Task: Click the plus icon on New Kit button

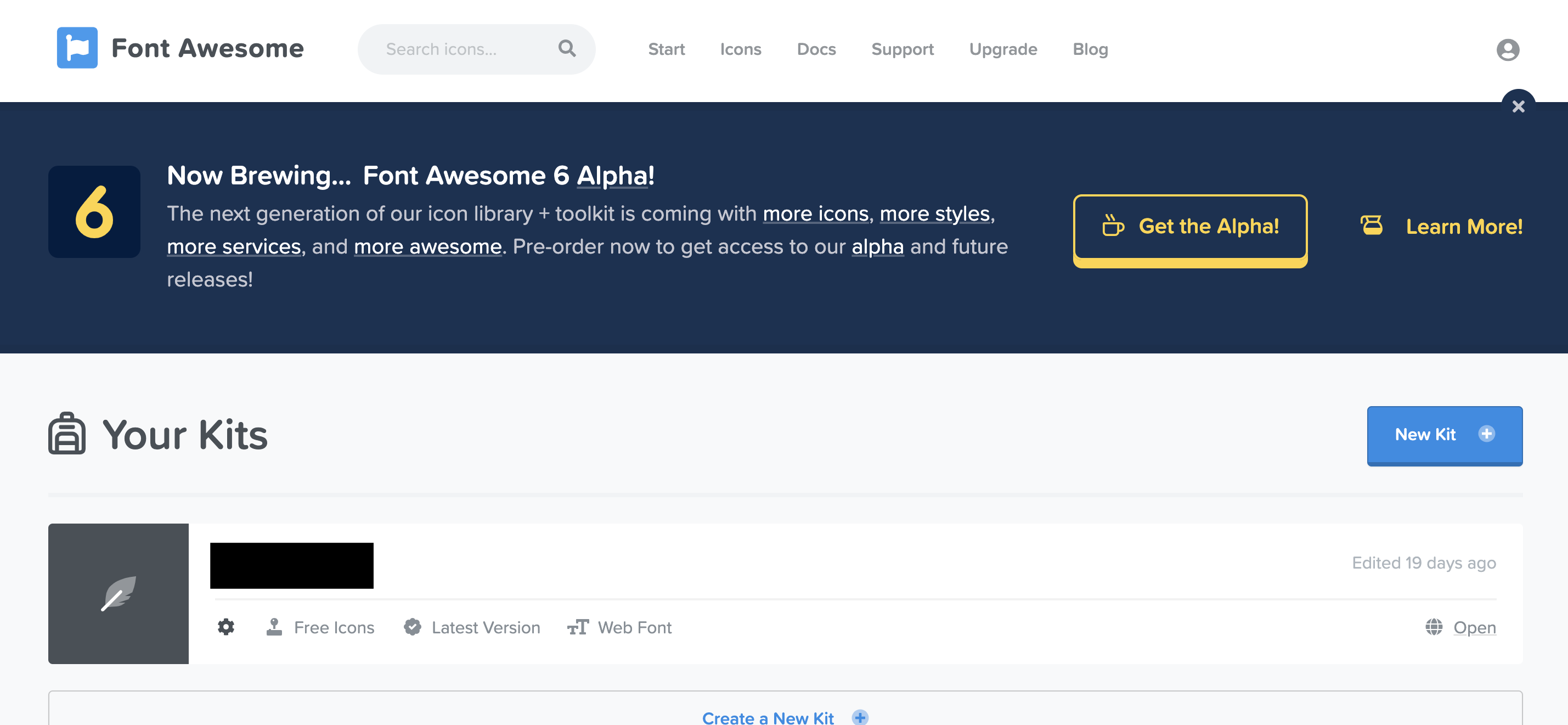Action: tap(1486, 434)
